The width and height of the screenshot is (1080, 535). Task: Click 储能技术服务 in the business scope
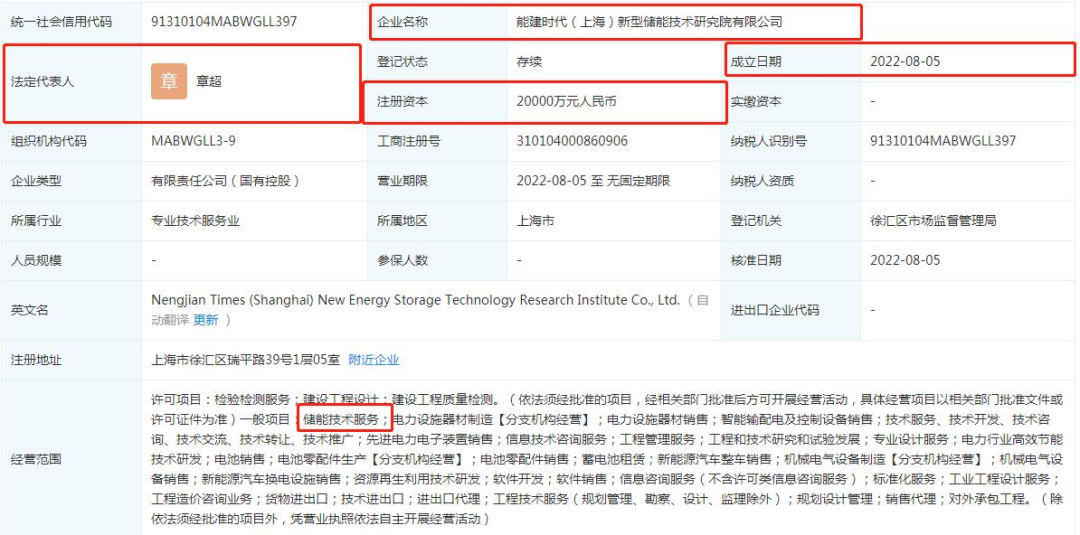tap(342, 419)
